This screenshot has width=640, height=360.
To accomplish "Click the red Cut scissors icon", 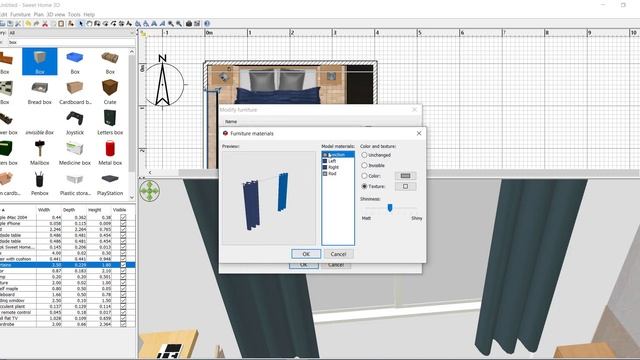I will (45, 24).
